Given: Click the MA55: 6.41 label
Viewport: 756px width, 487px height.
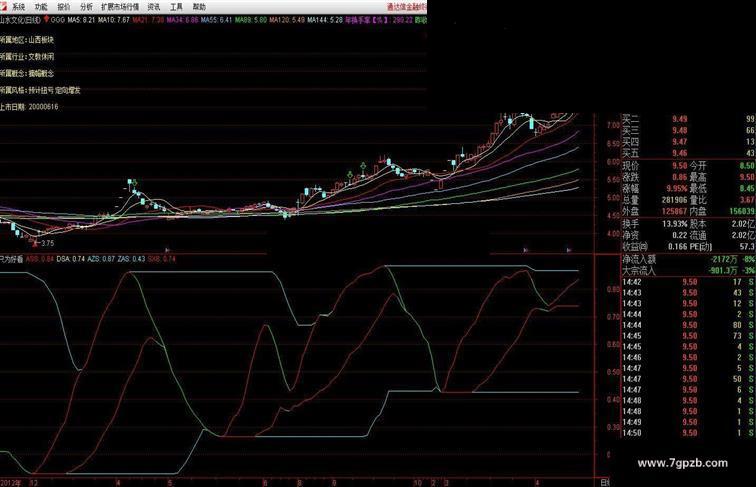Looking at the screenshot, I should tap(216, 20).
